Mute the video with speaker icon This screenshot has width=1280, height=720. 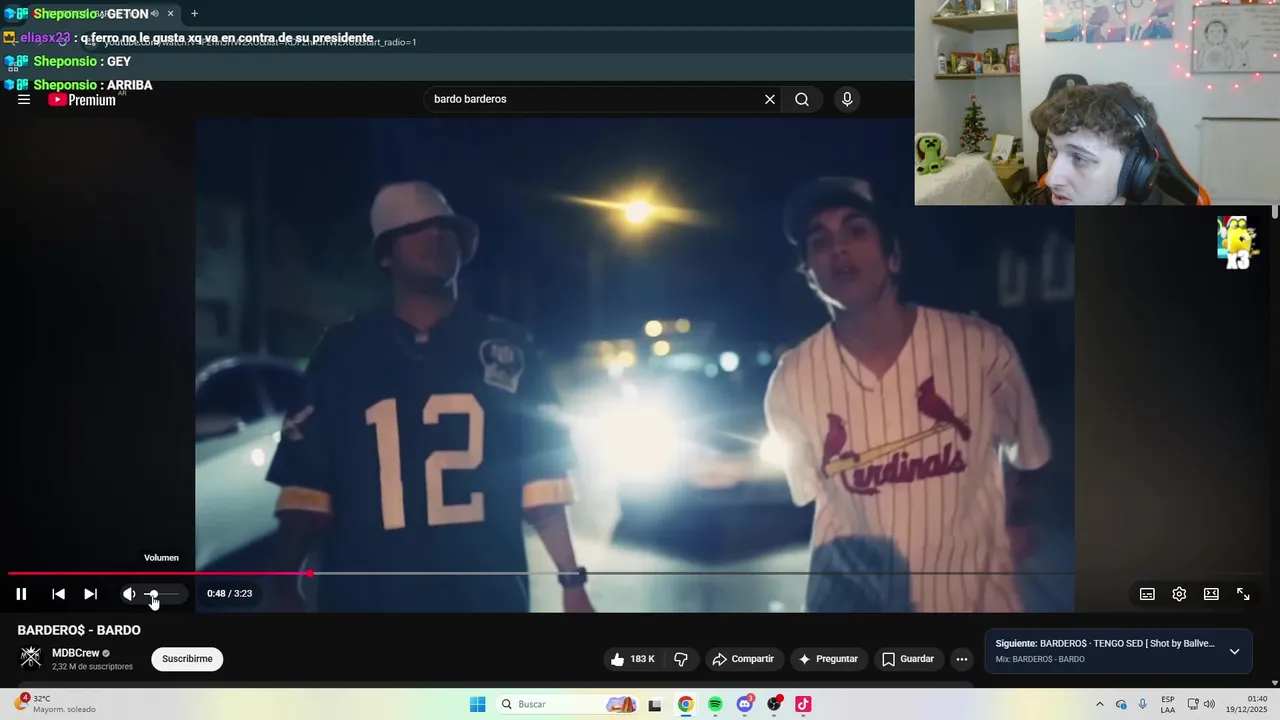[x=129, y=594]
